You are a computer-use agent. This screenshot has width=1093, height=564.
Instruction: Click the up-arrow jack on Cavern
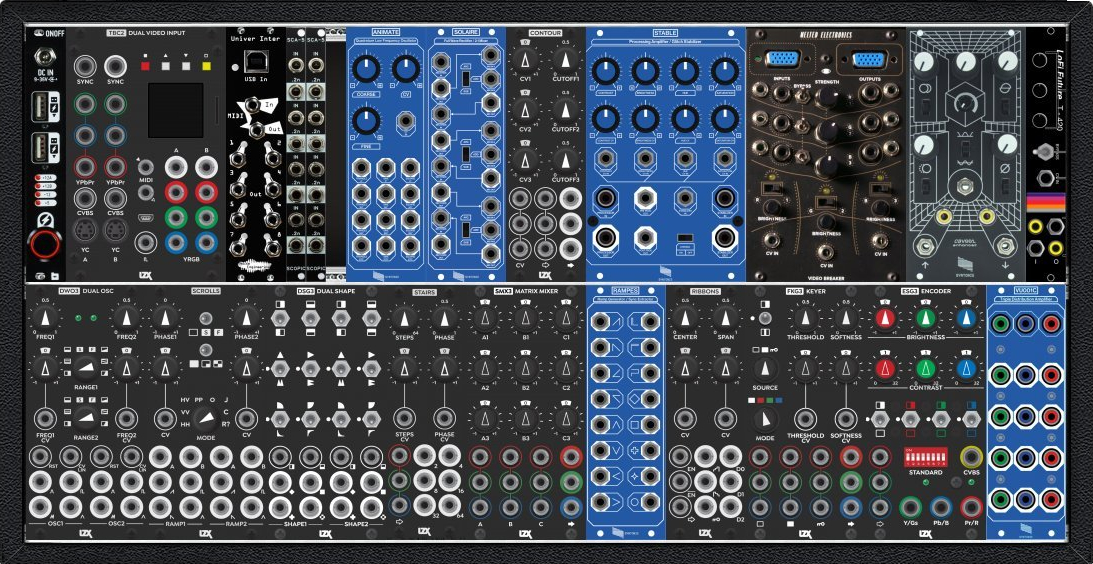(926, 245)
